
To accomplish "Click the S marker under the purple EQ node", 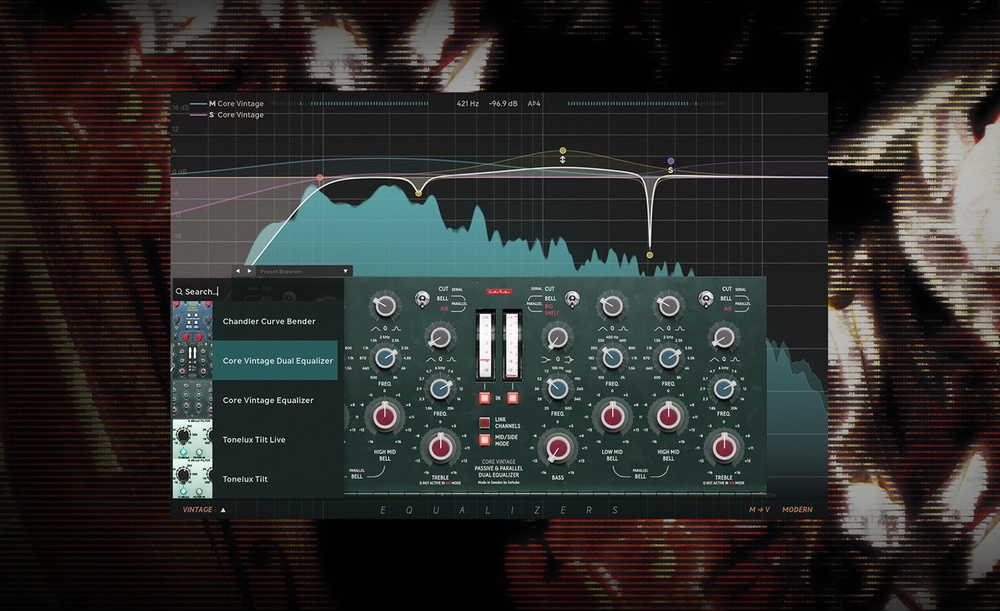I will tap(670, 170).
